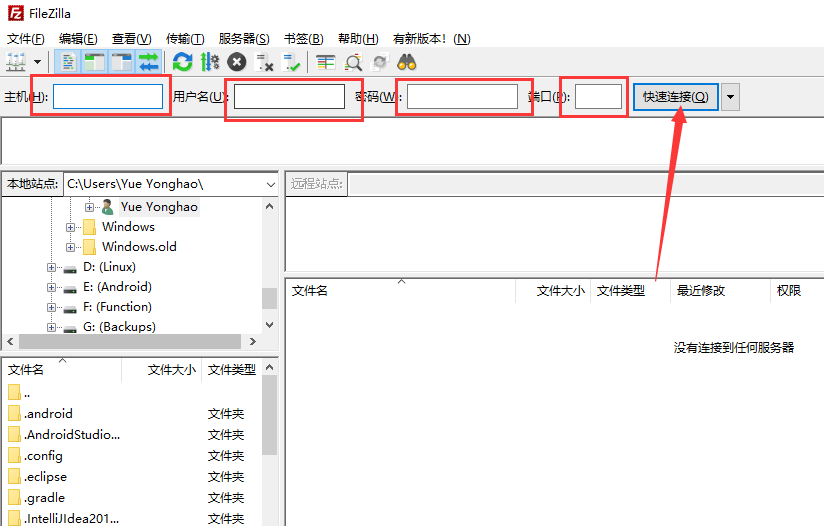
Task: Toggle synchronized browsing icon
Action: click(379, 63)
